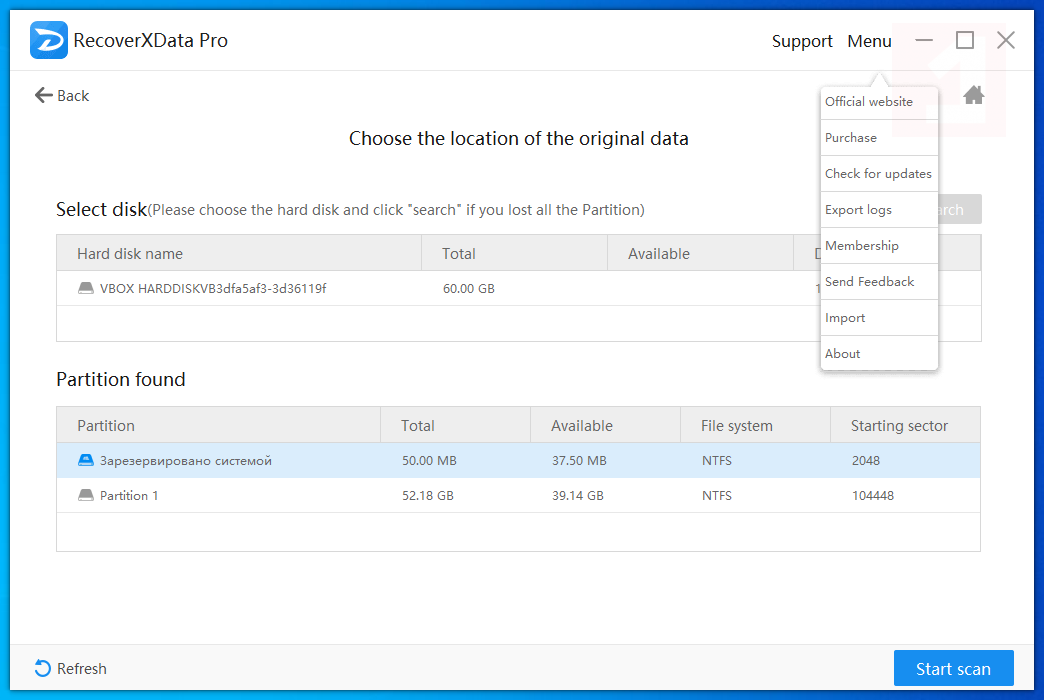1044x700 pixels.
Task: Select Check for updates menu entry
Action: tap(878, 174)
